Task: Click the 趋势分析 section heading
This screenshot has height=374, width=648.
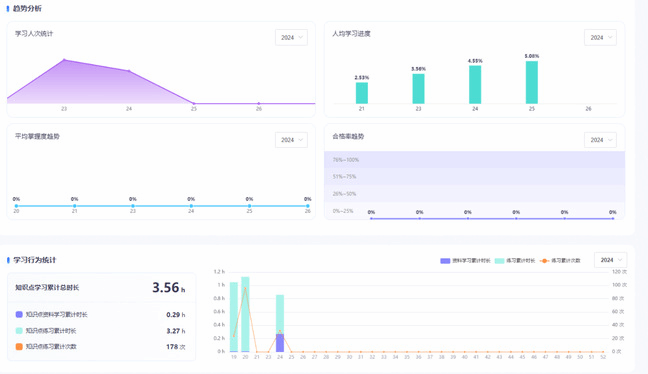Action: click(x=27, y=8)
